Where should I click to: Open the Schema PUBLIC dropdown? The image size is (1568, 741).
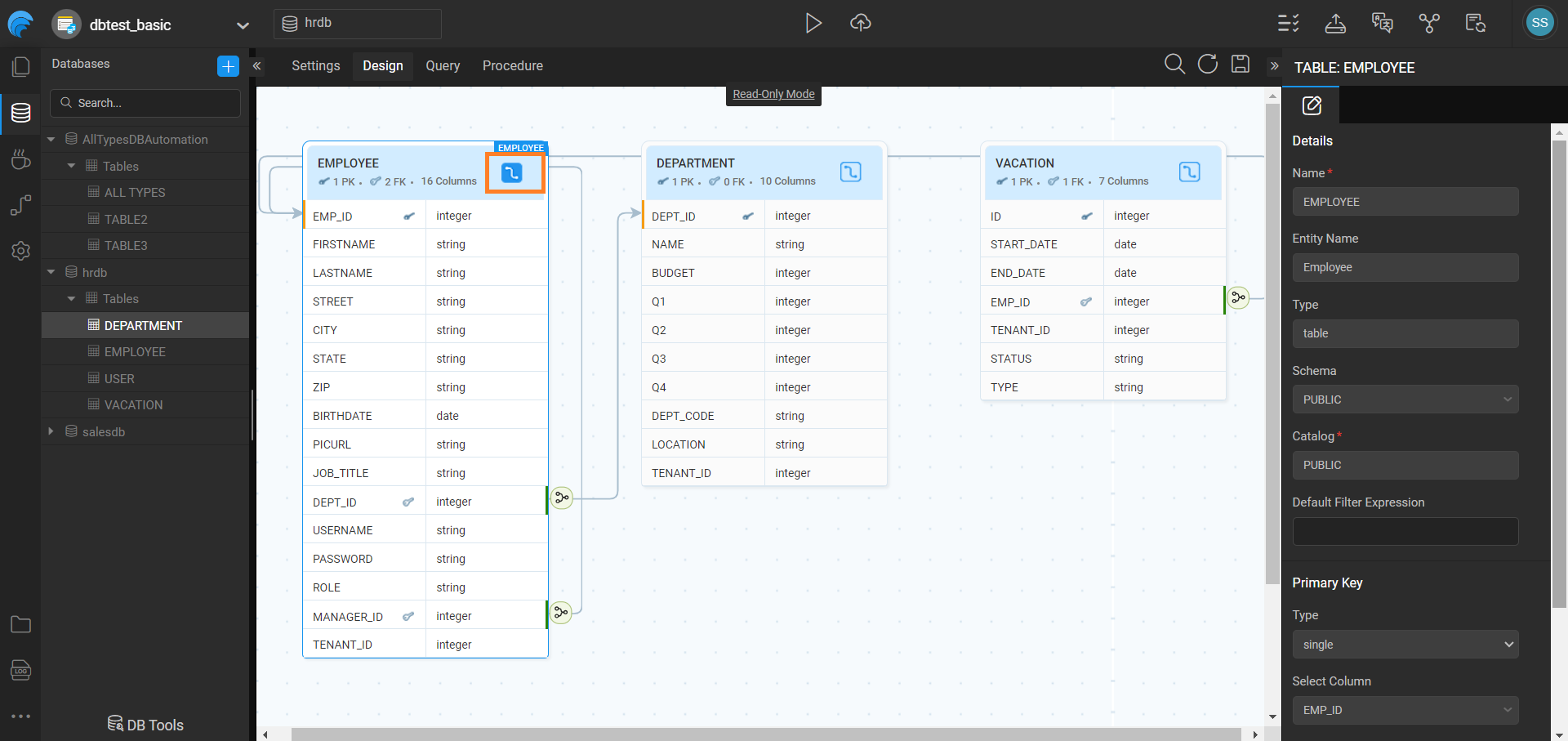tap(1405, 400)
